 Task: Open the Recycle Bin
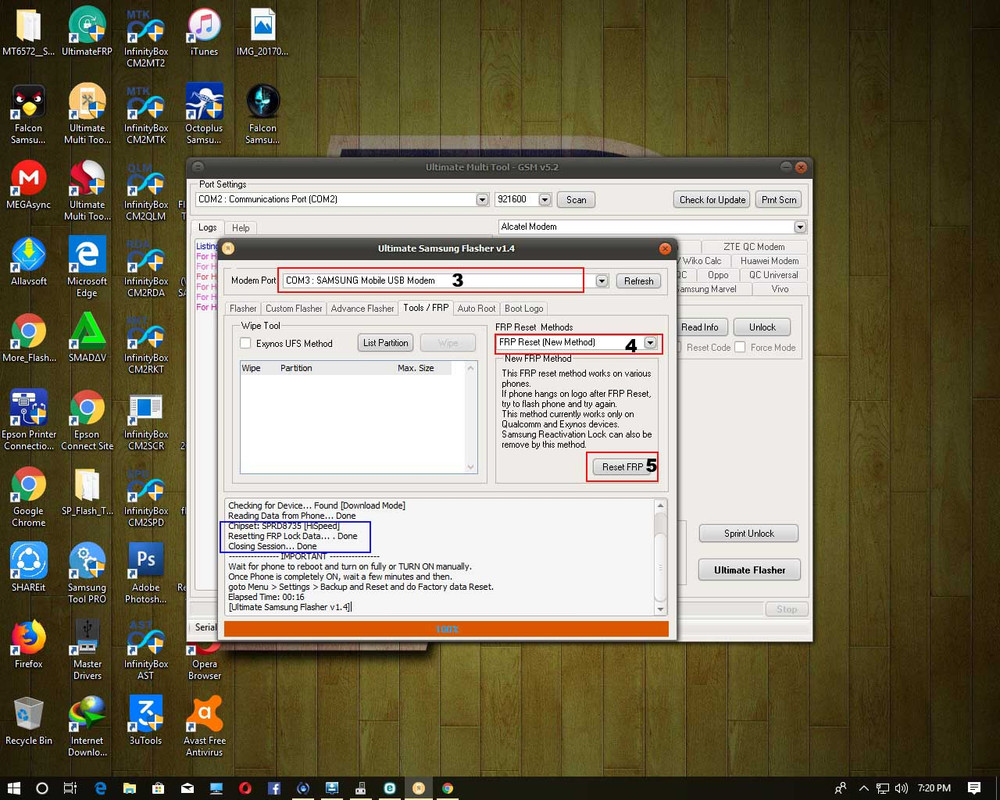coord(28,720)
